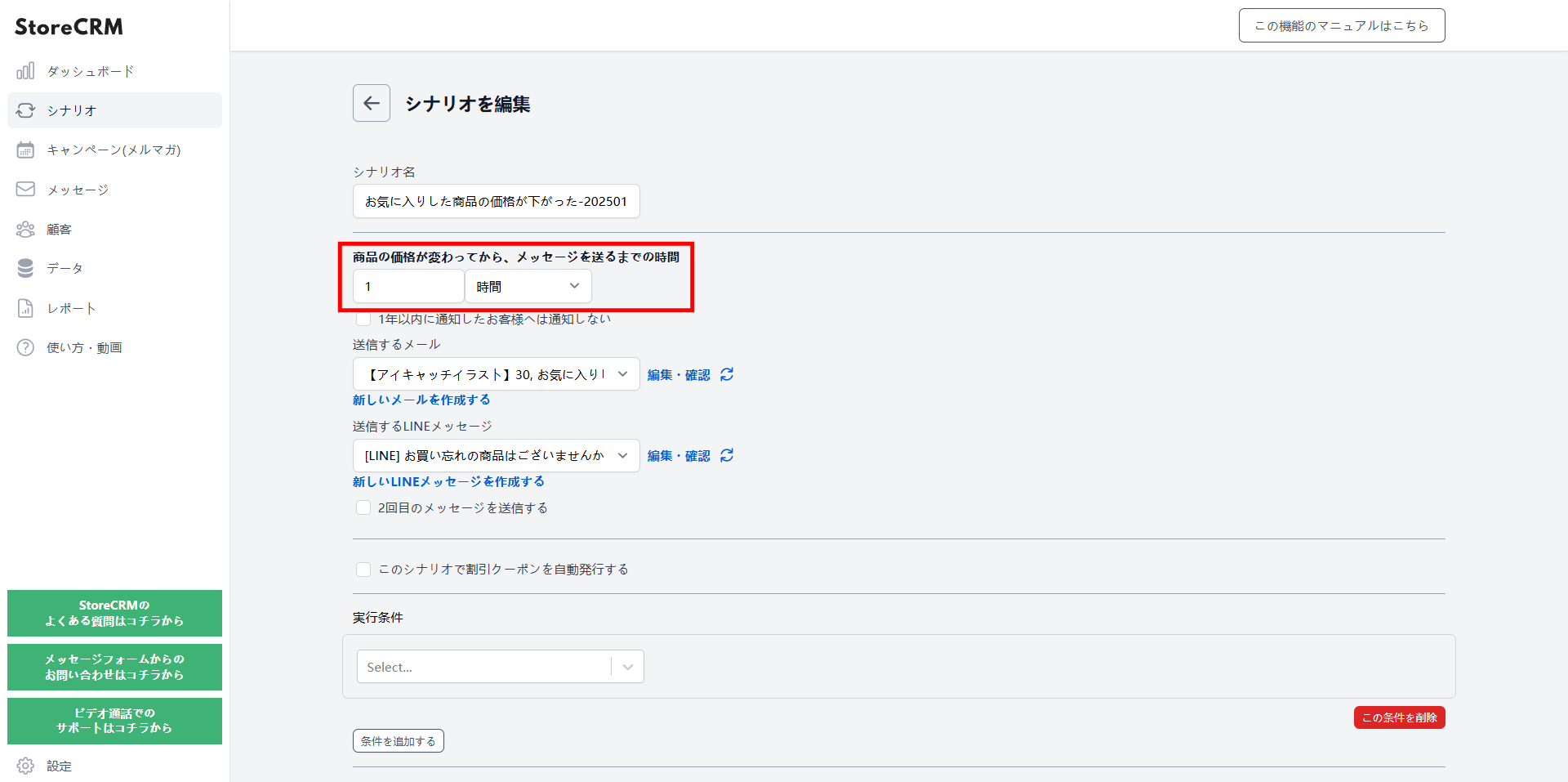Click the scenario refresh-loop sidebar icon
The image size is (1568, 782).
click(x=25, y=110)
